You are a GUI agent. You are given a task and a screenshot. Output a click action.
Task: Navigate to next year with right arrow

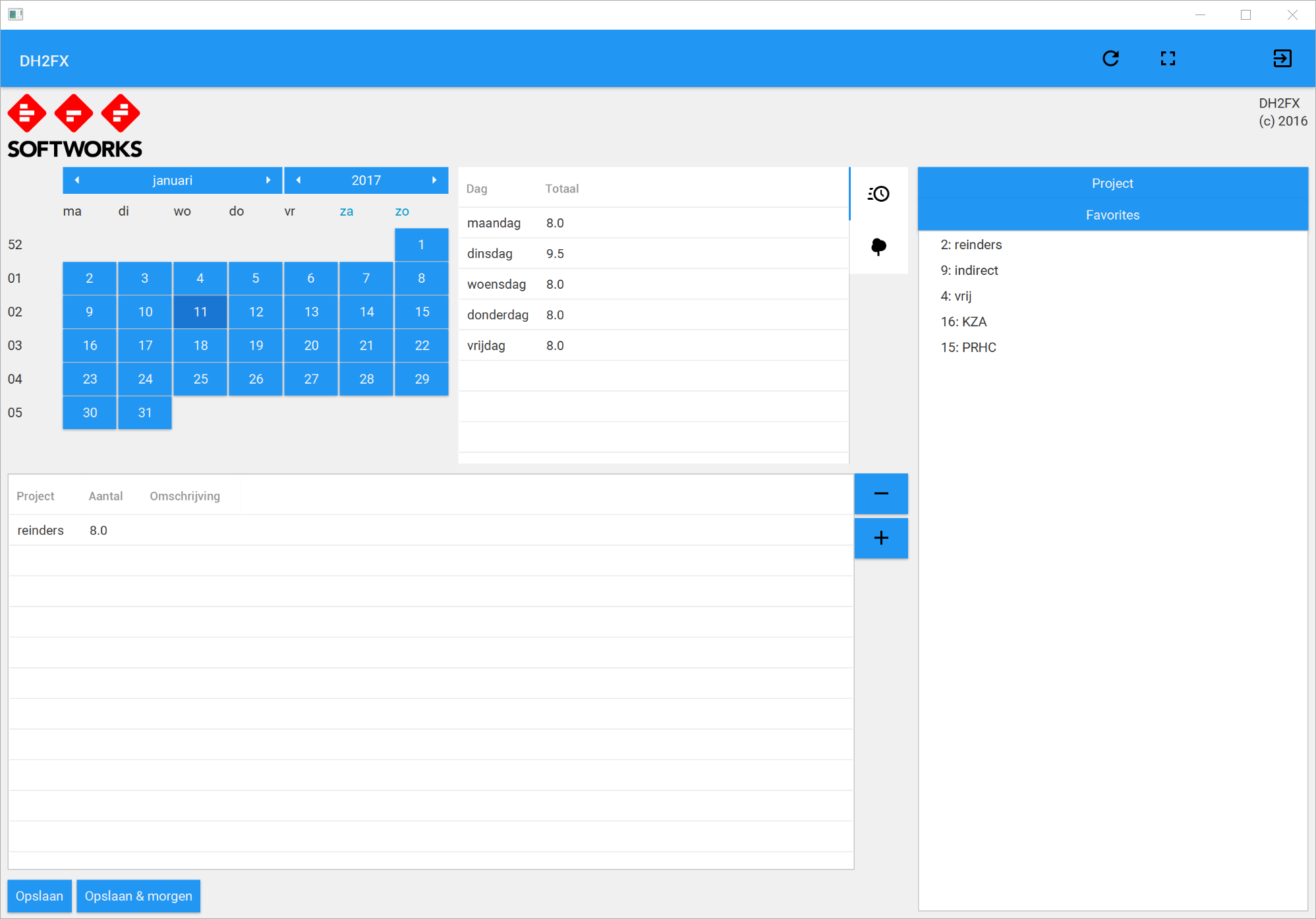point(436,181)
